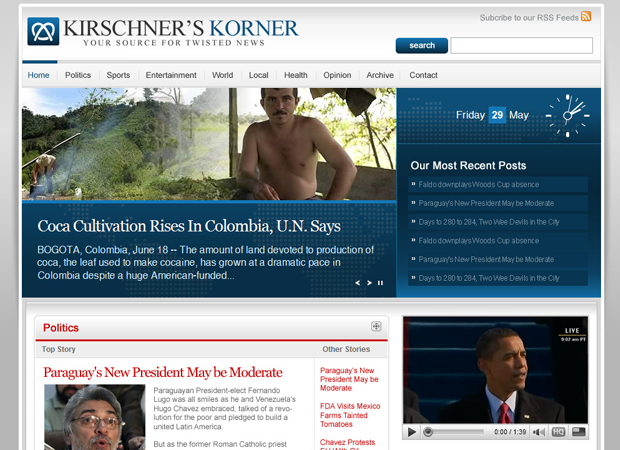Go to previous slide arrow in featured story

pos(357,283)
